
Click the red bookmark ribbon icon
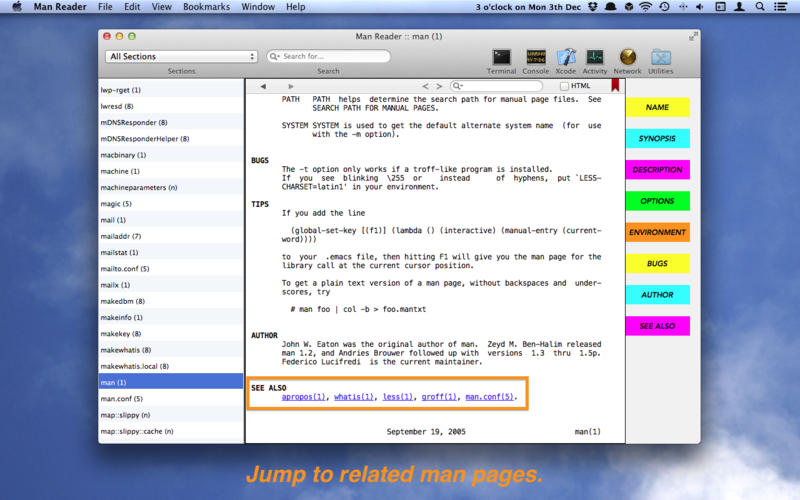pos(615,86)
